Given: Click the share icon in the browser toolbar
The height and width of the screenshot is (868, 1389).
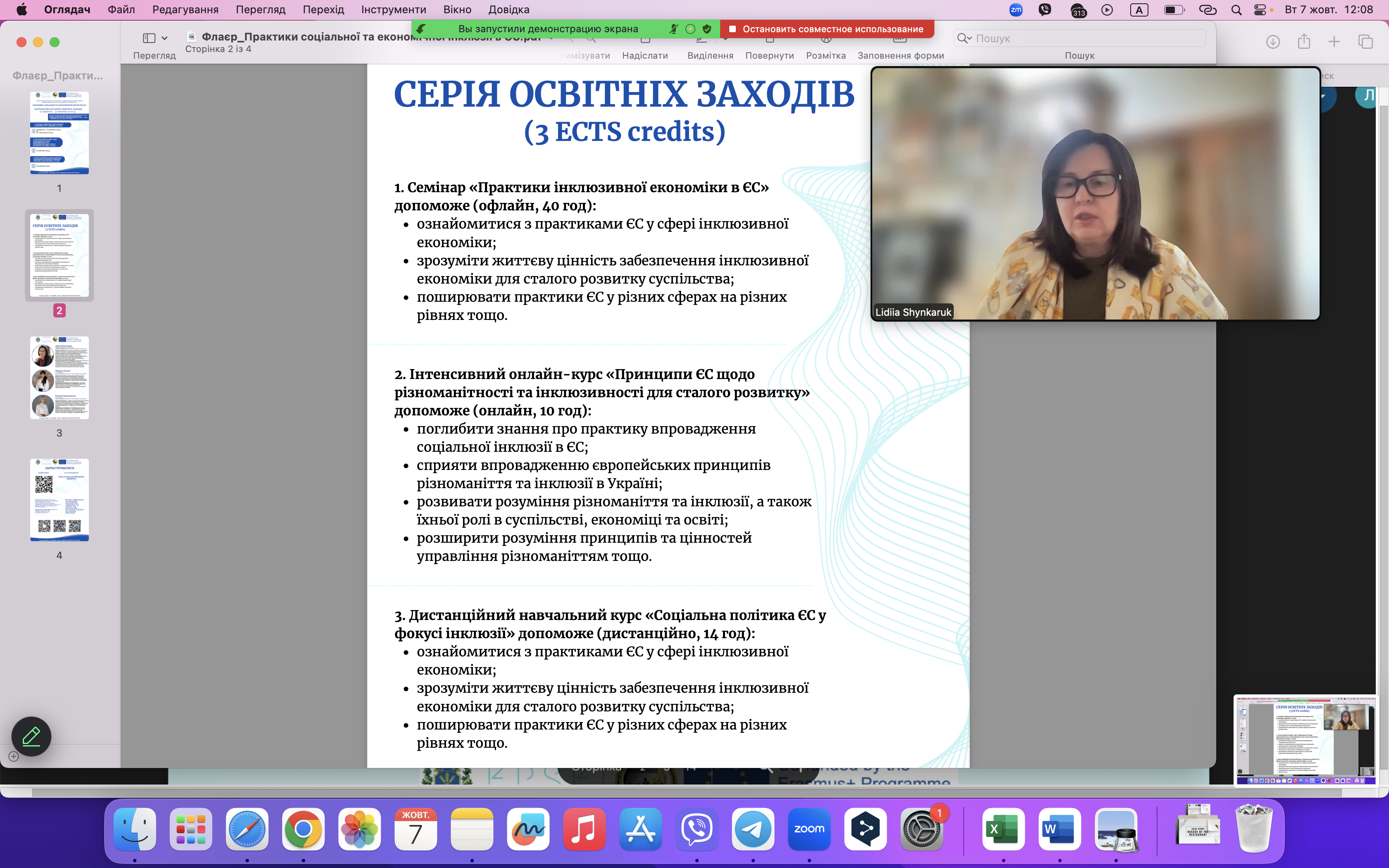Looking at the screenshot, I should point(1303,41).
